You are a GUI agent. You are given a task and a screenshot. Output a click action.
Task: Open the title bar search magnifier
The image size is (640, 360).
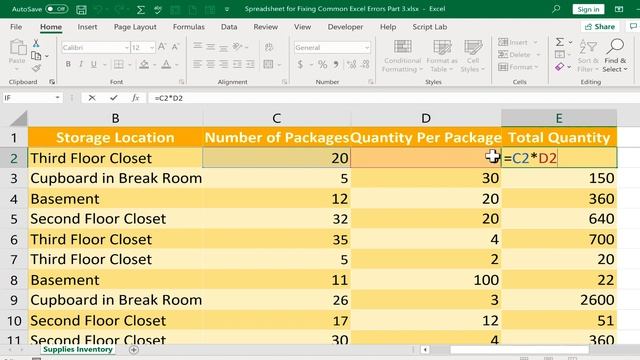tap(556, 9)
